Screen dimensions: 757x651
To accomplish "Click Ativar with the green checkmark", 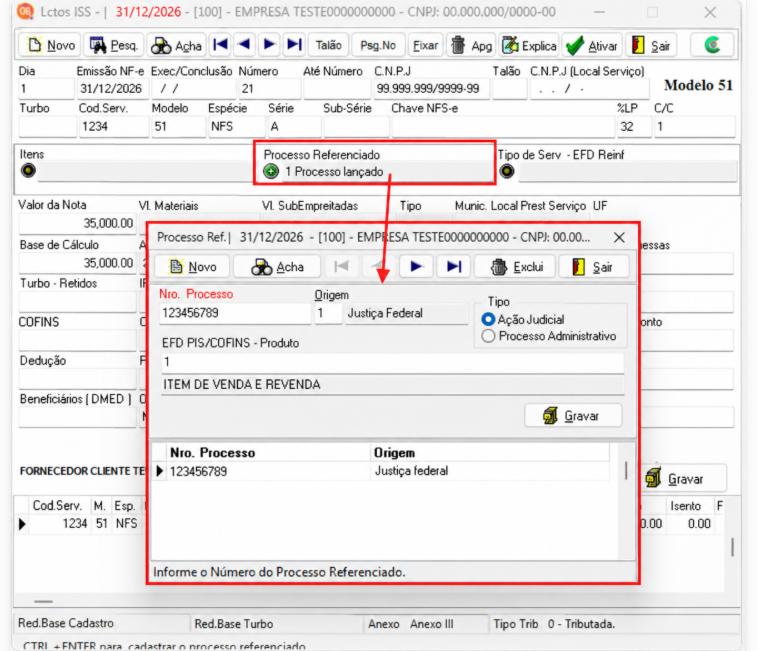I will [592, 45].
